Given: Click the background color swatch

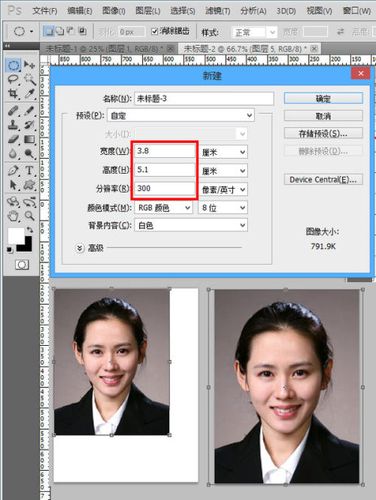Looking at the screenshot, I should tap(27, 246).
